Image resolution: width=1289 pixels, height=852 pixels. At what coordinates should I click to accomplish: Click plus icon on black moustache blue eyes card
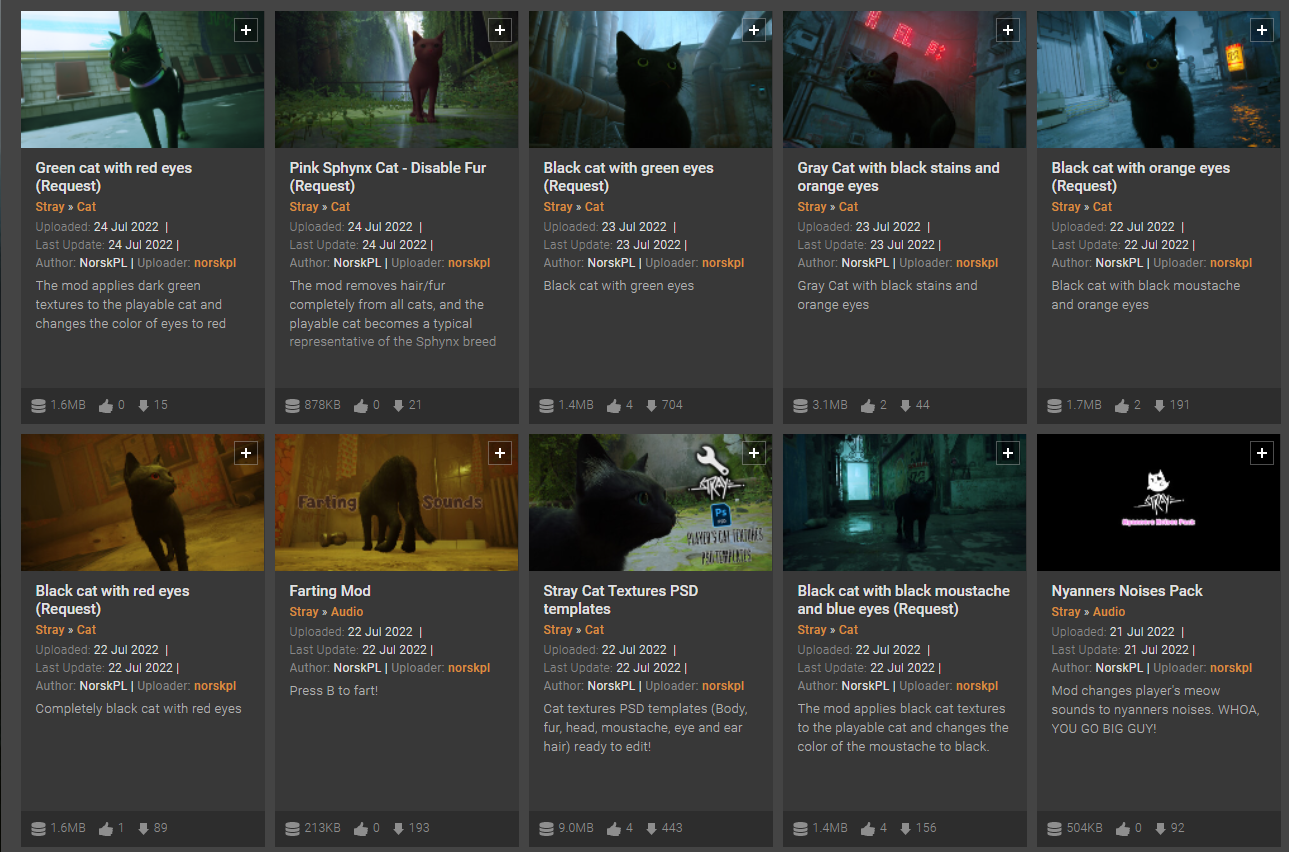point(1008,453)
